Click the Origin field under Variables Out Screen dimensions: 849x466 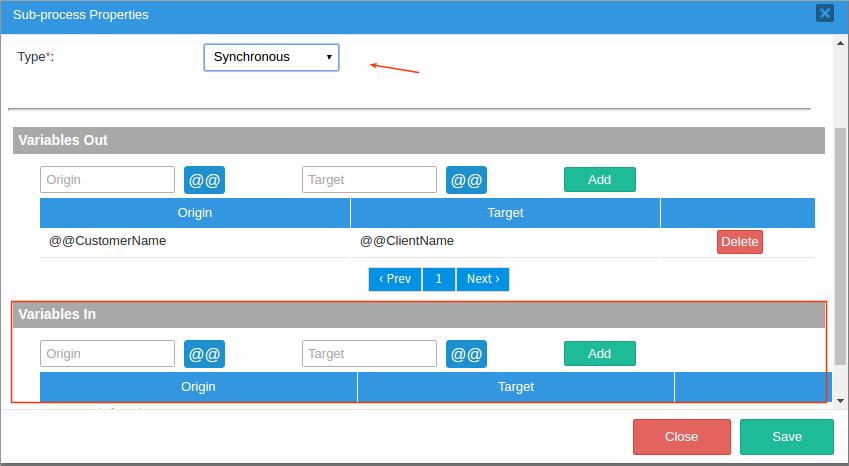[108, 180]
